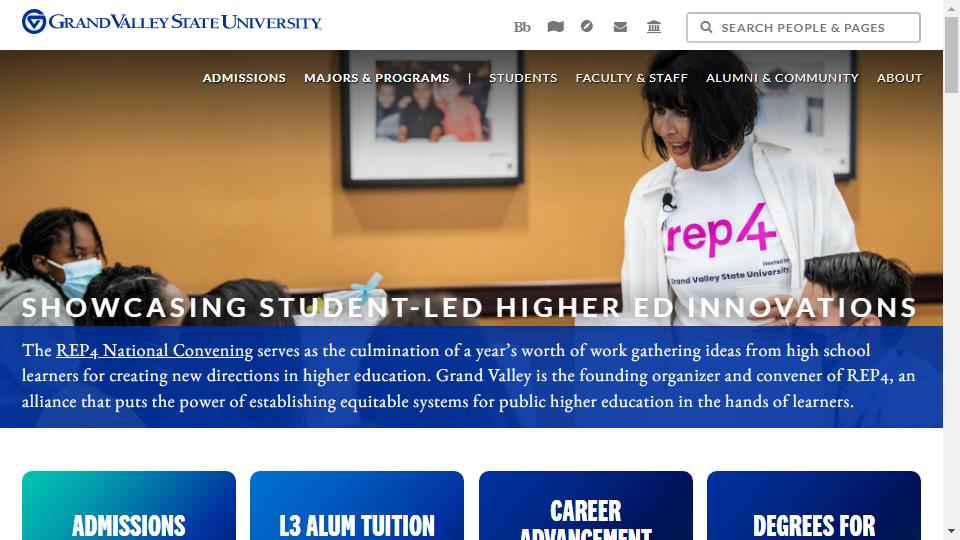Focus the Search People & Pages field
This screenshot has width=960, height=540.
[x=803, y=28]
